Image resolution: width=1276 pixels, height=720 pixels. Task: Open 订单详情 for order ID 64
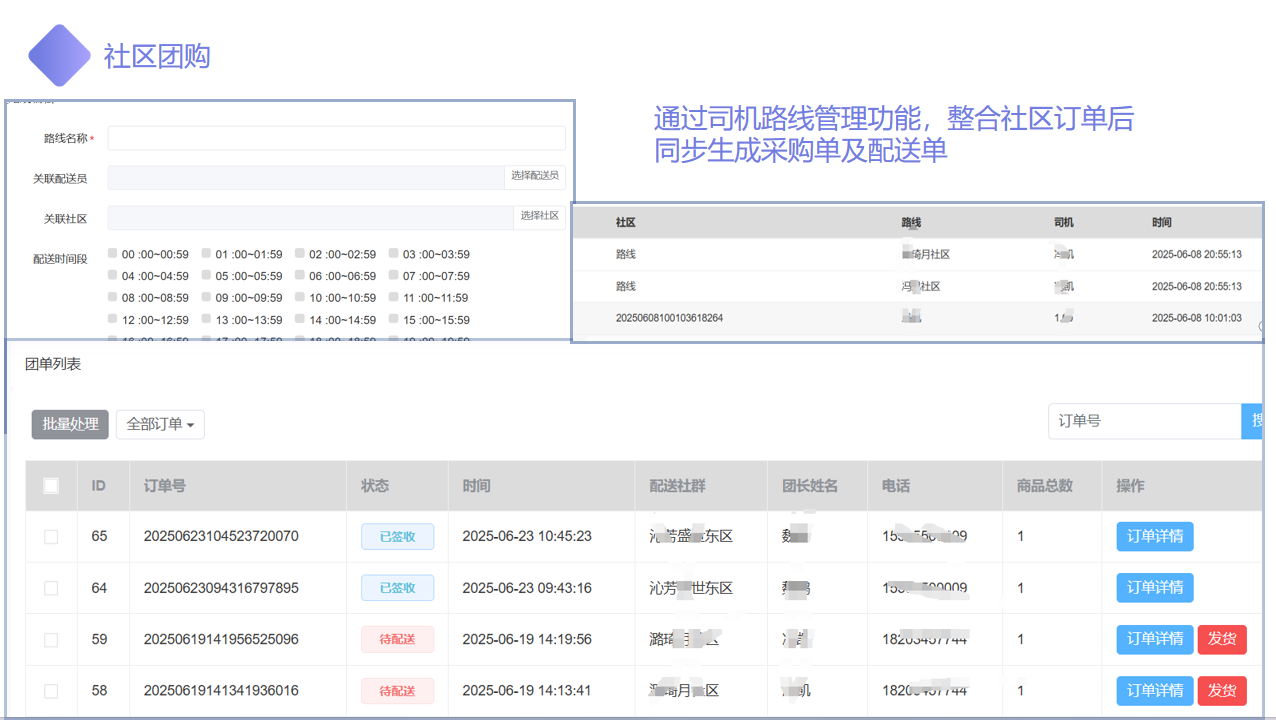tap(1154, 588)
